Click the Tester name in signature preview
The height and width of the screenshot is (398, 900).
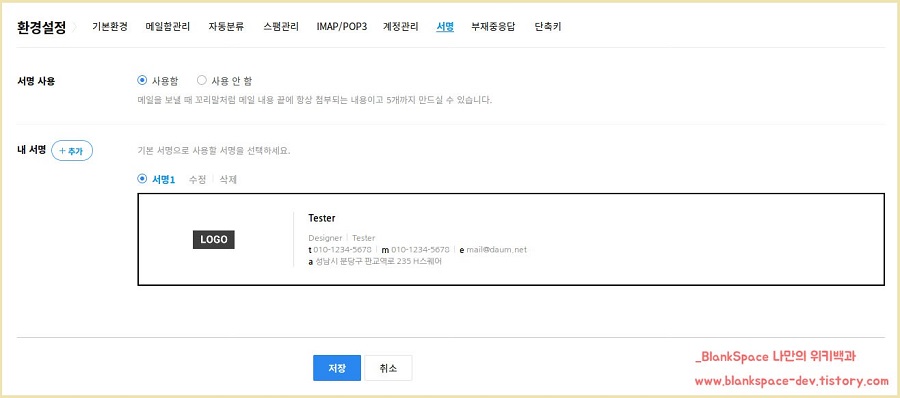[321, 218]
